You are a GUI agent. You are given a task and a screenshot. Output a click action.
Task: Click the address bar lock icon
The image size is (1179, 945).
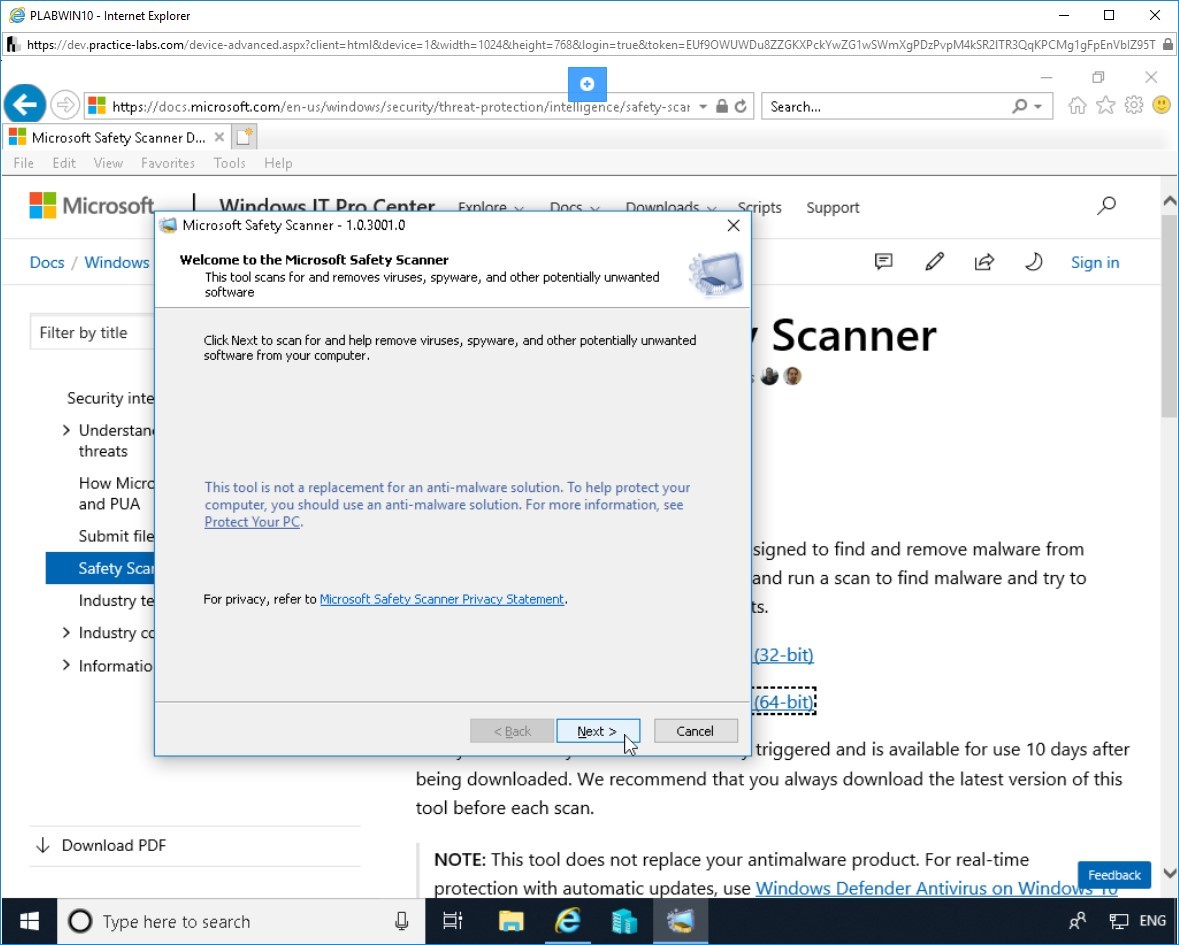click(x=721, y=107)
